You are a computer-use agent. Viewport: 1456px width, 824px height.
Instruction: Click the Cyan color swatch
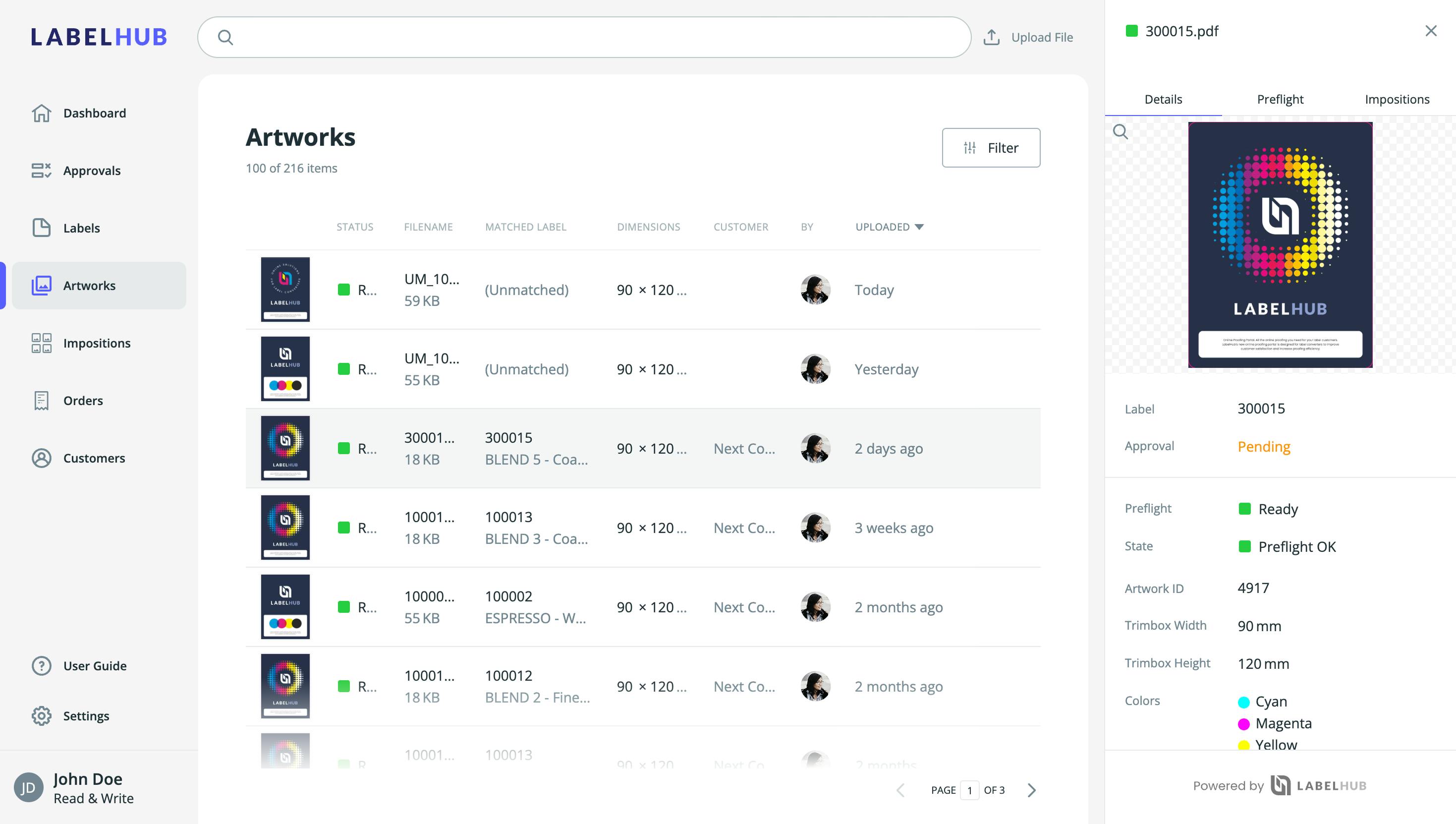pos(1243,703)
